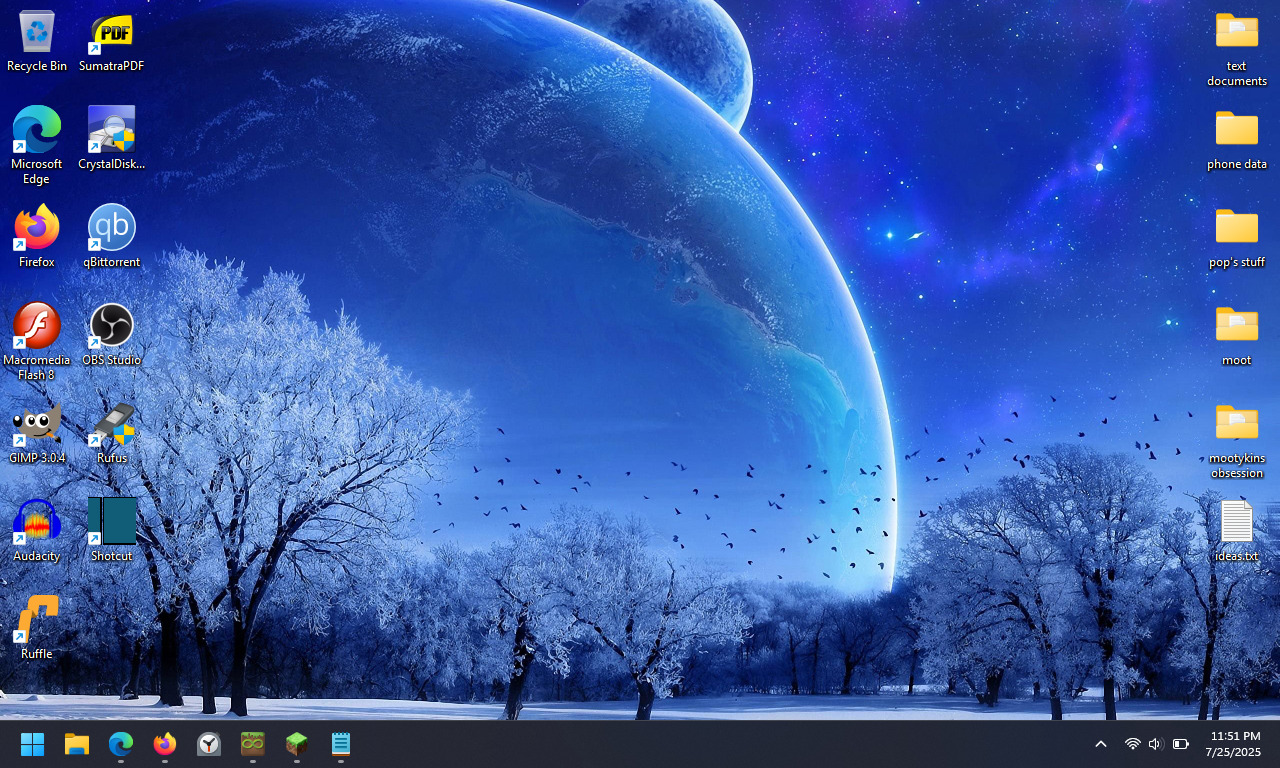Image resolution: width=1280 pixels, height=768 pixels.
Task: Open File Explorer from the taskbar
Action: pos(77,744)
